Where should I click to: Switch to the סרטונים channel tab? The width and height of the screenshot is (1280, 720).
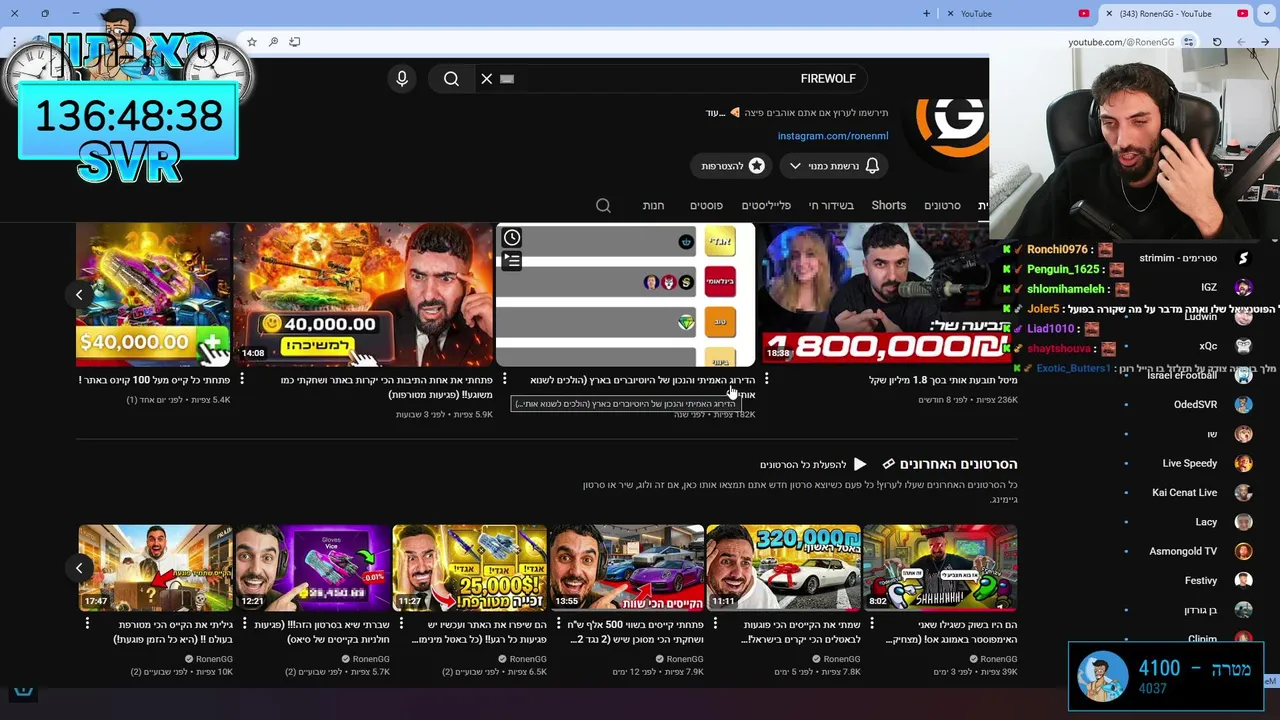(942, 205)
